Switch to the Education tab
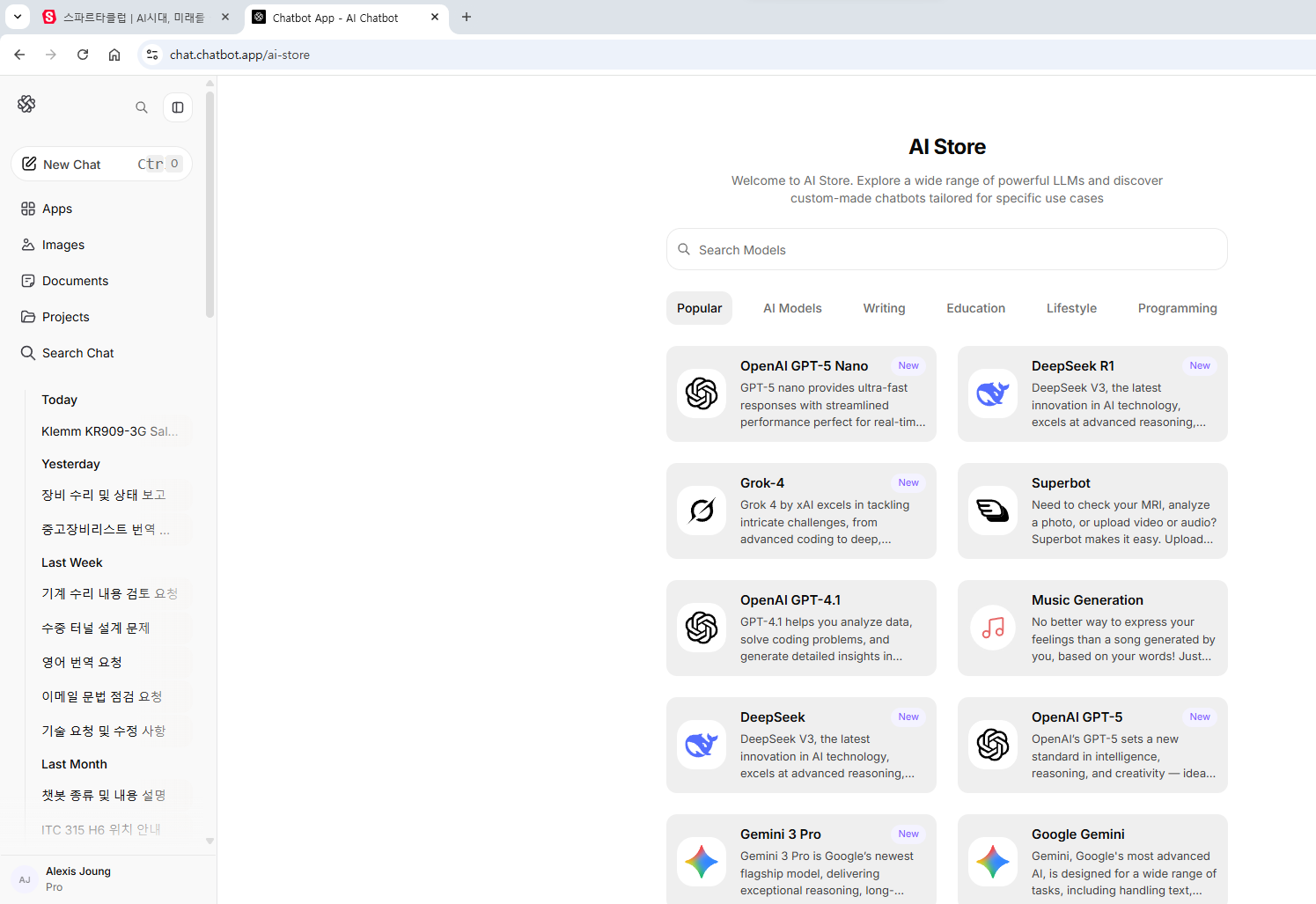The image size is (1316, 904). (975, 308)
